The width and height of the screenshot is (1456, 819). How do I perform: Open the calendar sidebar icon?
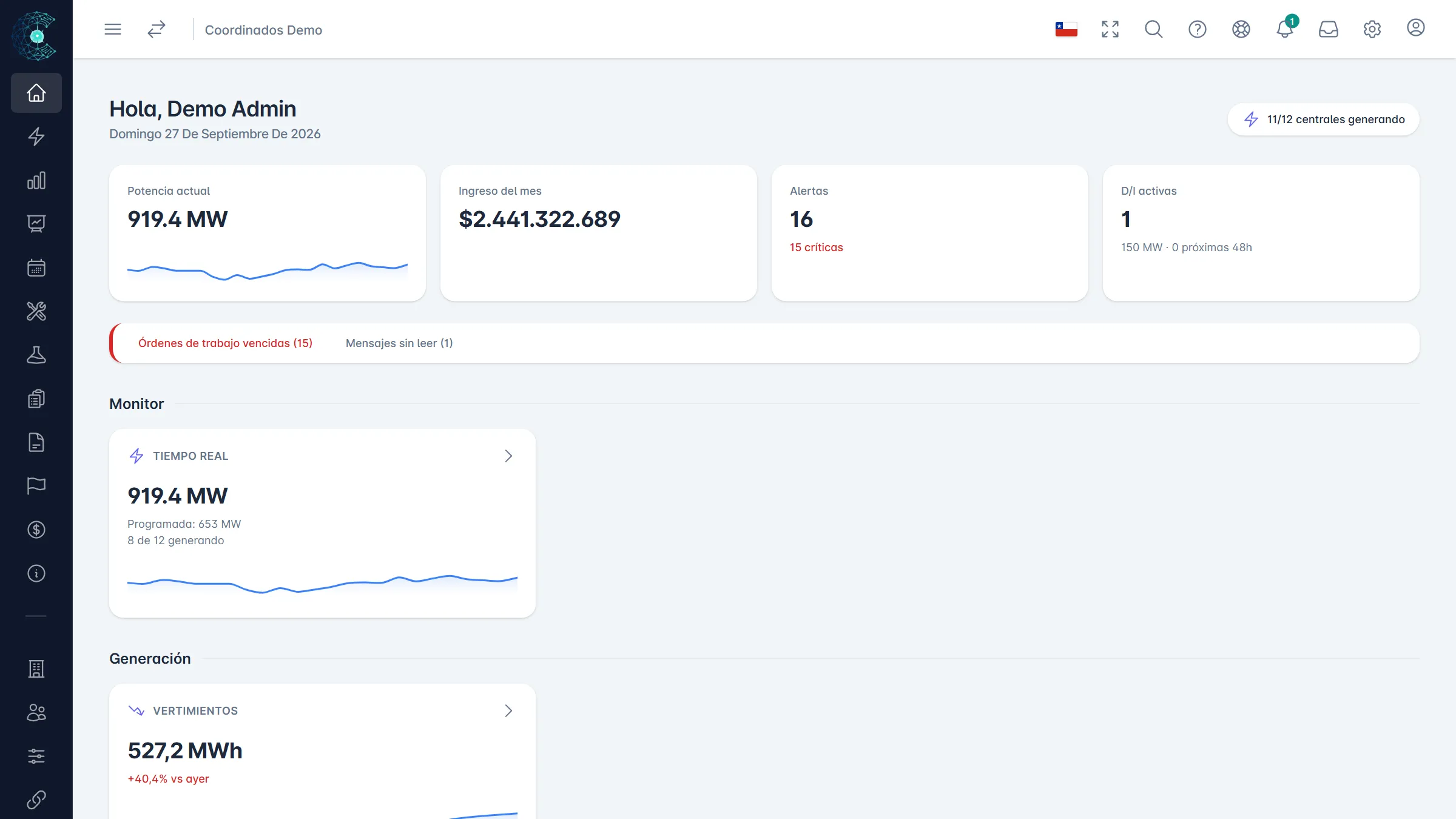point(36,268)
